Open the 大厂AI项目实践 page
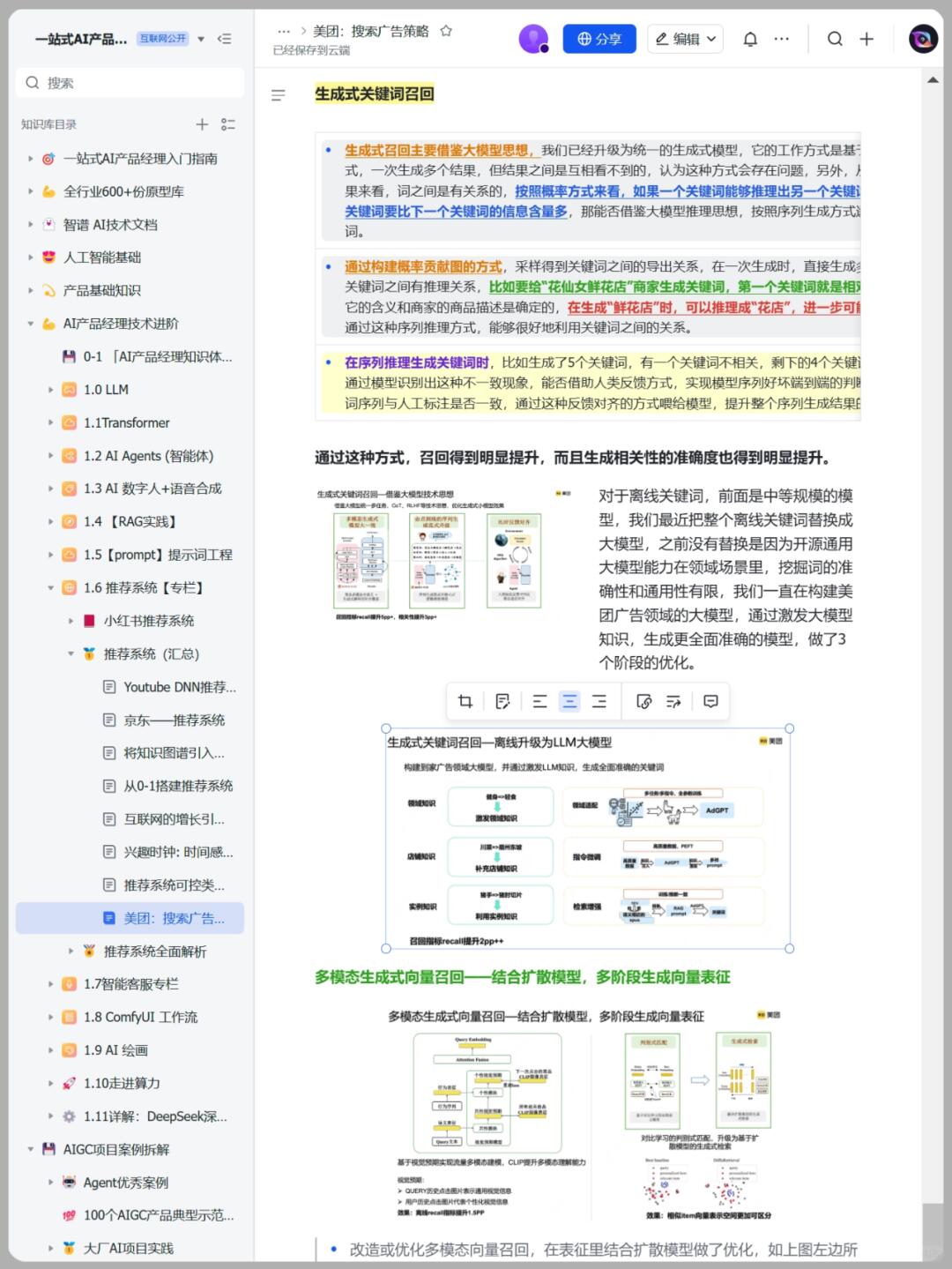This screenshot has height=1269, width=952. tap(130, 1248)
